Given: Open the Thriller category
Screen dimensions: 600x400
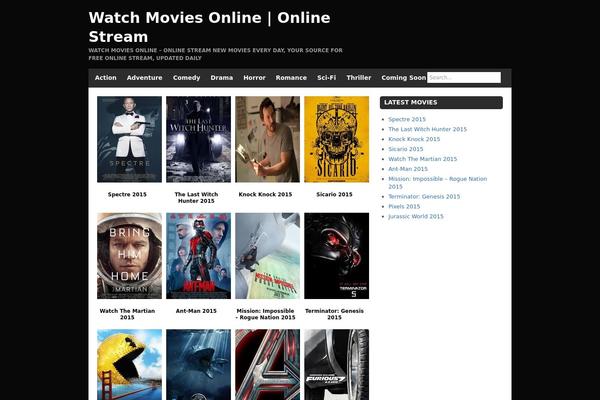Looking at the screenshot, I should pos(359,78).
